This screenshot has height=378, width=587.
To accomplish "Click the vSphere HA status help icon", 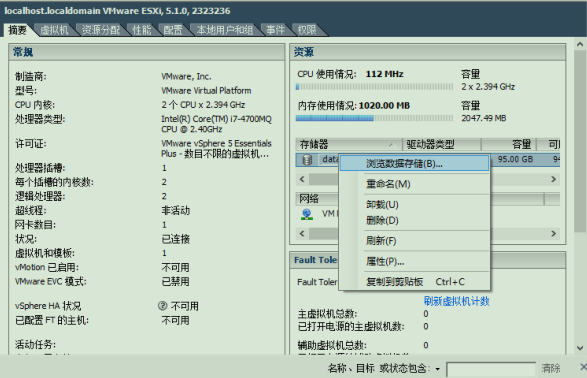I will pos(162,306).
